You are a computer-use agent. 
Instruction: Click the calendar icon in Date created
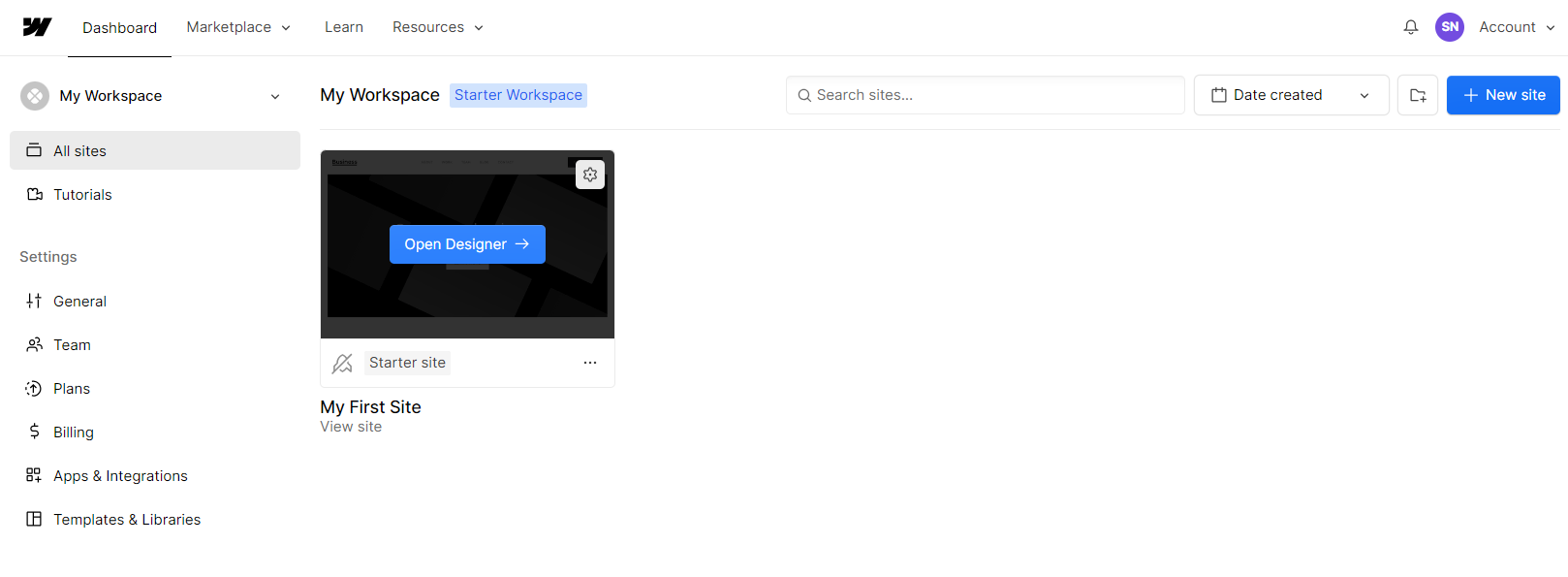pyautogui.click(x=1219, y=95)
